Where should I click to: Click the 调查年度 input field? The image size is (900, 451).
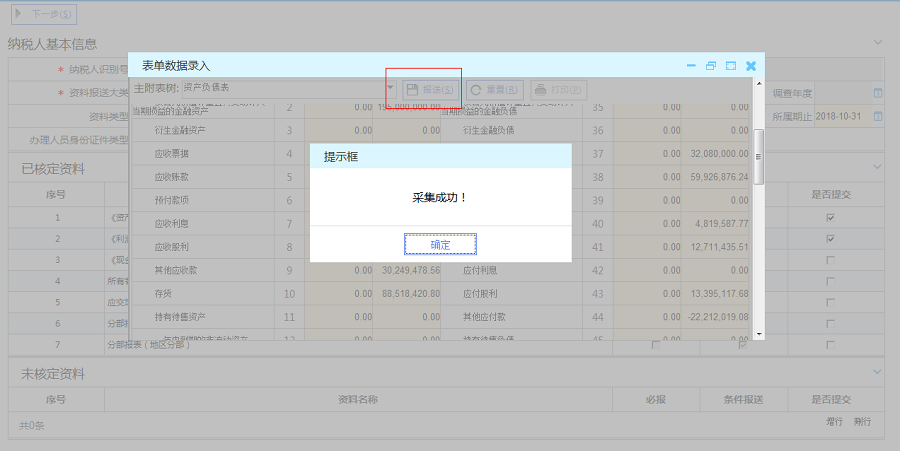tap(843, 93)
